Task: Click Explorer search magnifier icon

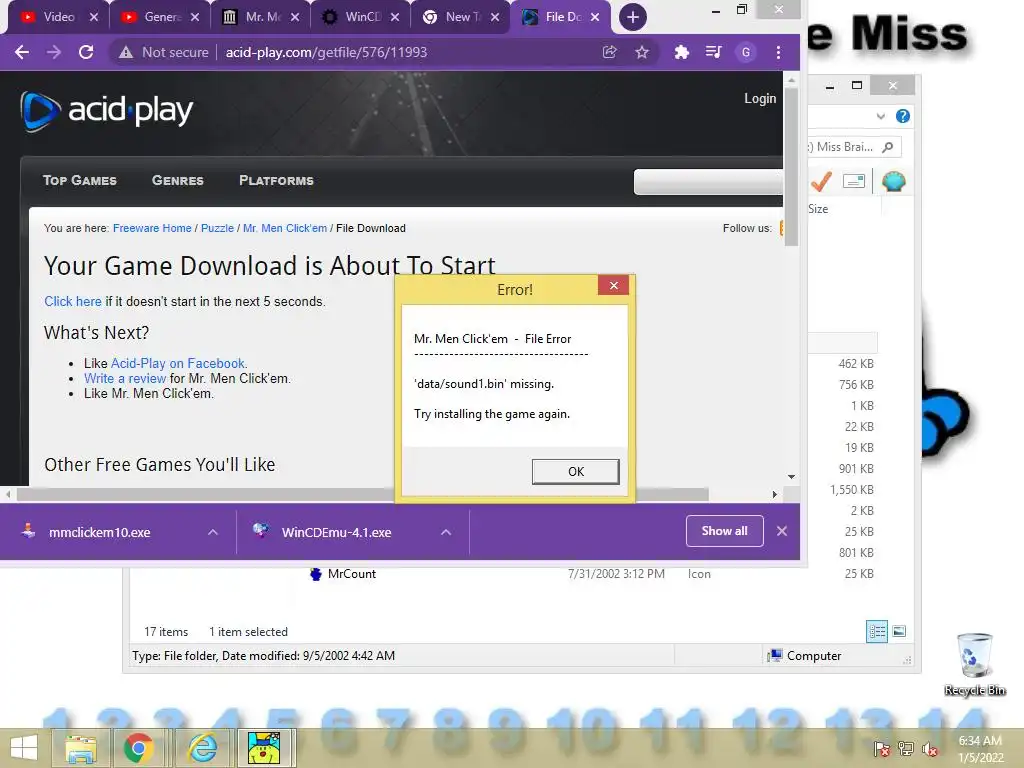Action: coord(888,147)
